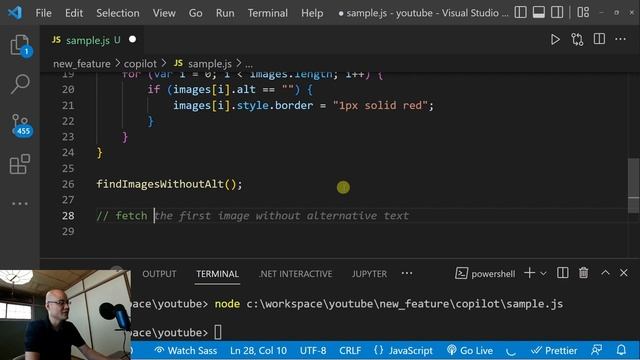Open feedback icon in status bar
Viewport: 640px width, 360px height.
point(596,350)
